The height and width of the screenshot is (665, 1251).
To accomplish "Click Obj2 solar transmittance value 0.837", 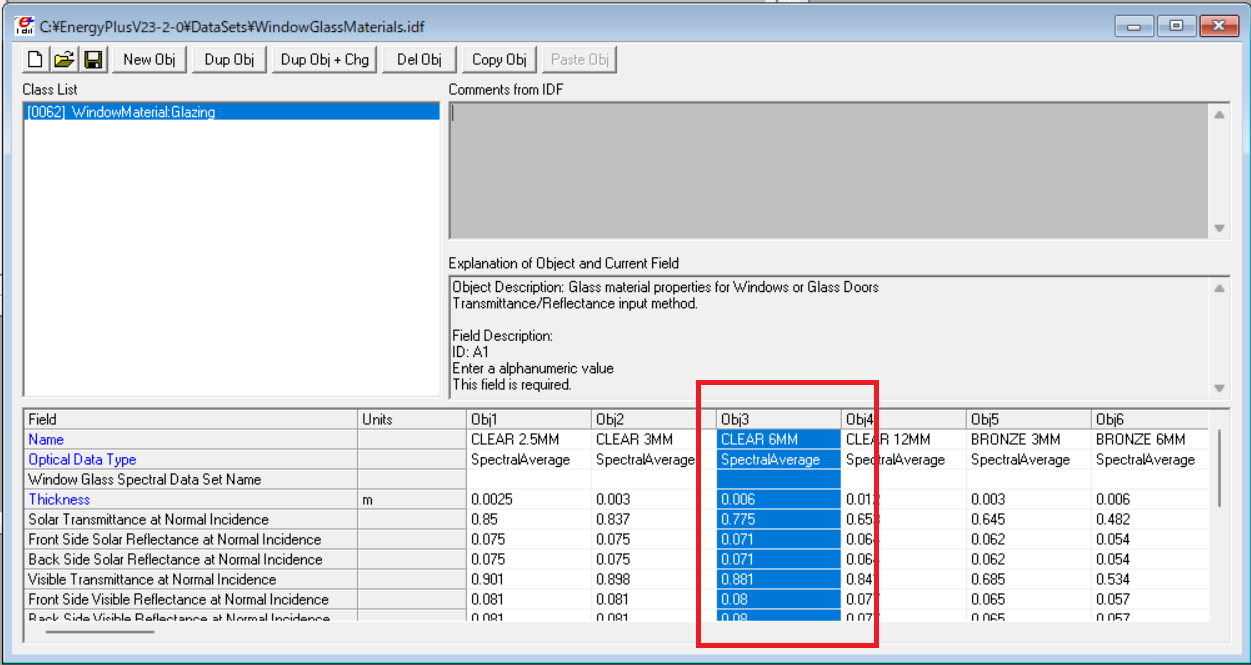I will click(x=654, y=519).
